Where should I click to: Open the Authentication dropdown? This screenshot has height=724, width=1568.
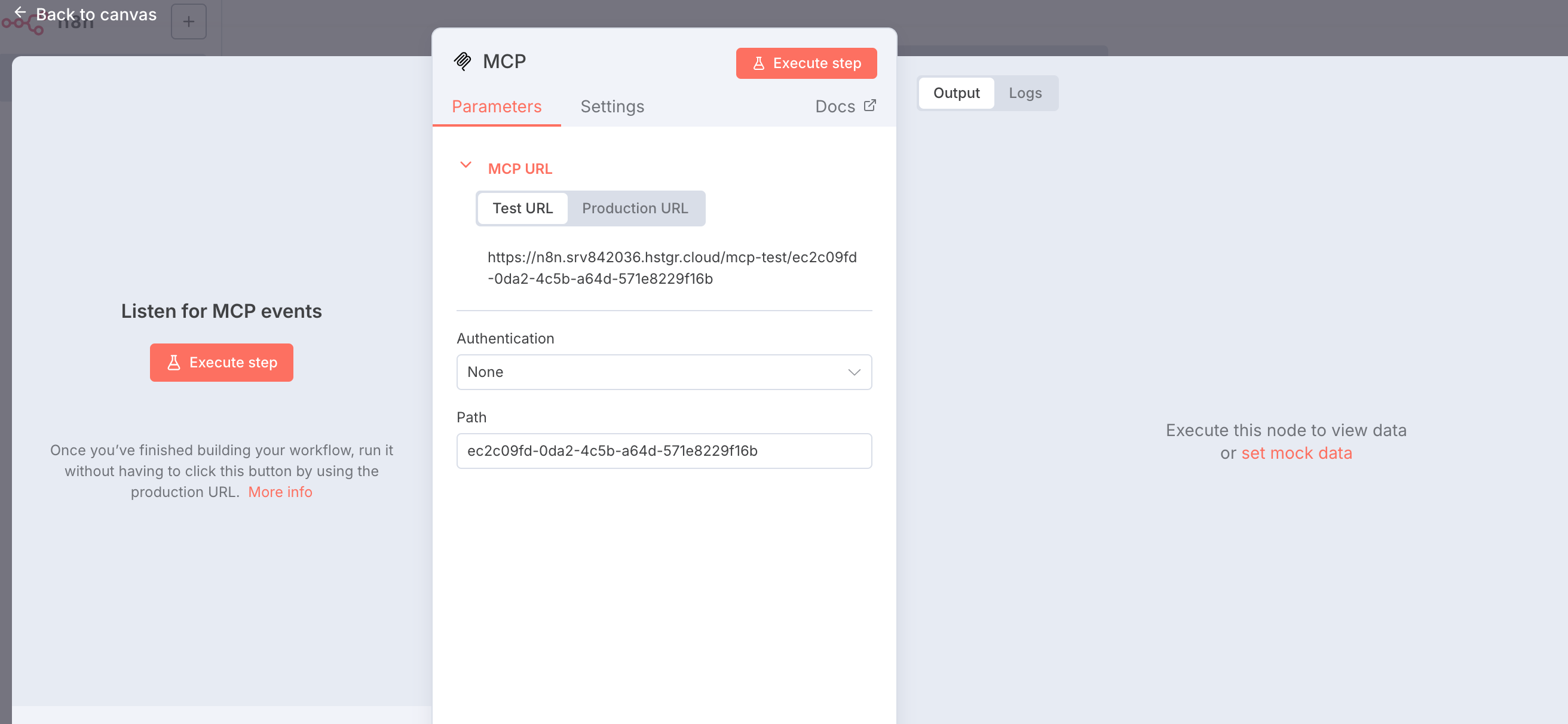664,372
